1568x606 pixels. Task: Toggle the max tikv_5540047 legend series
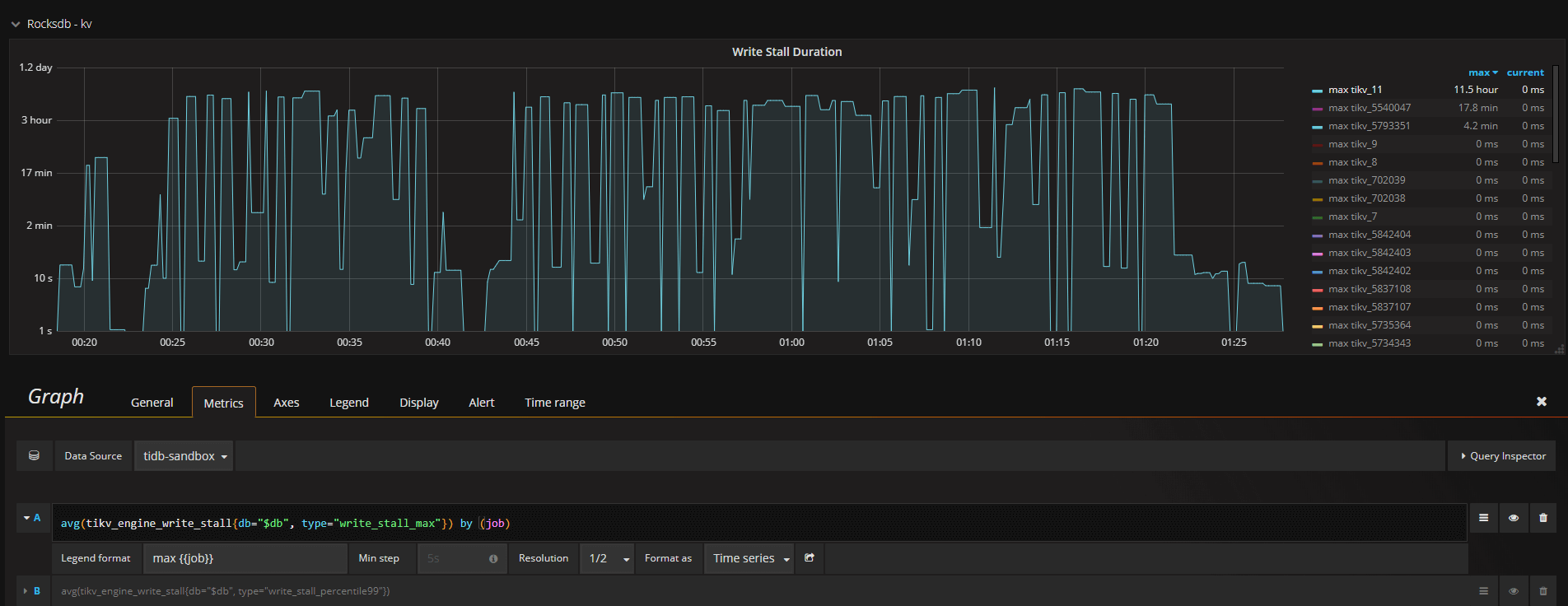(x=1370, y=108)
